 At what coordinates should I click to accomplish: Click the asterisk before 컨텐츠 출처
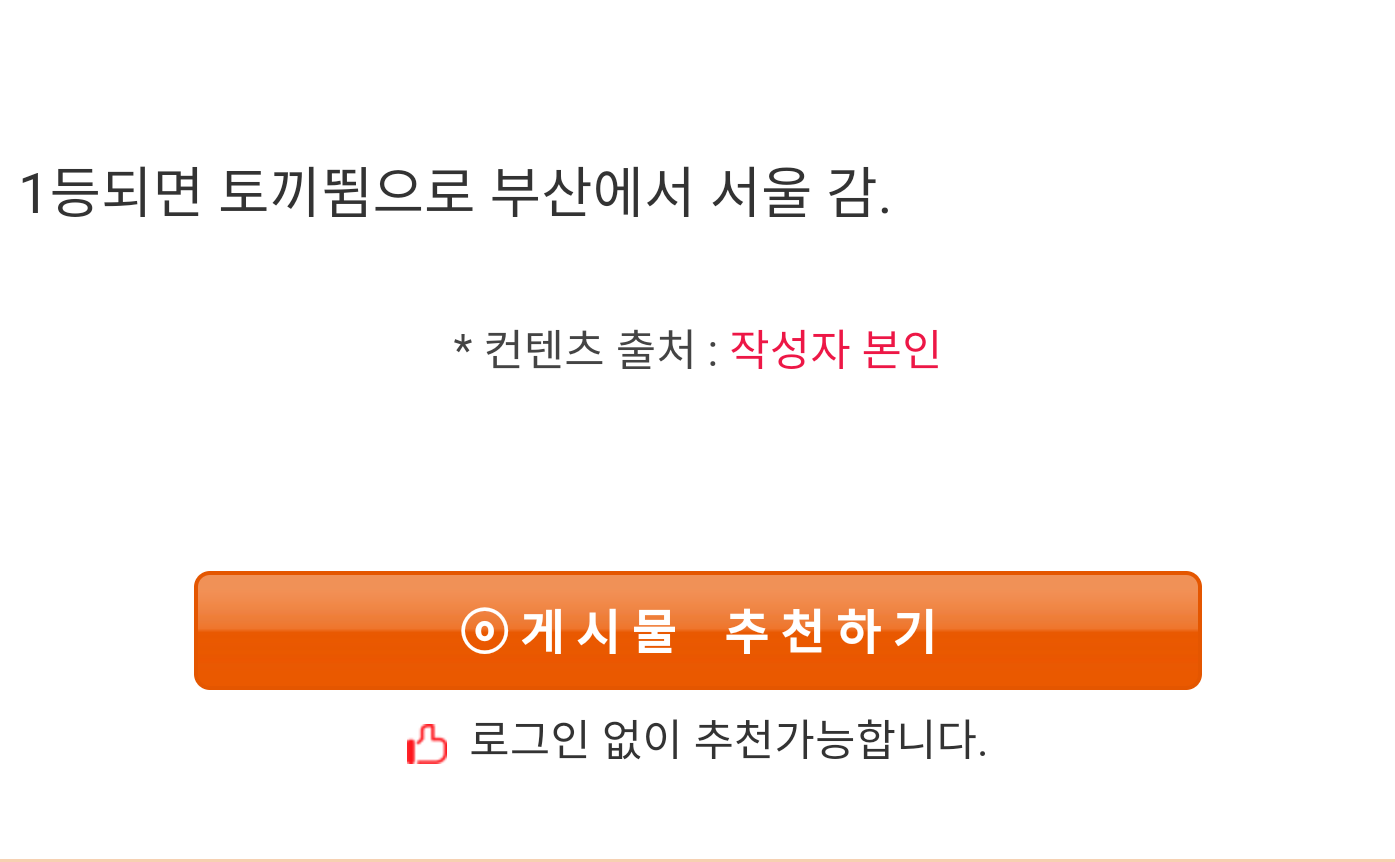coord(462,347)
